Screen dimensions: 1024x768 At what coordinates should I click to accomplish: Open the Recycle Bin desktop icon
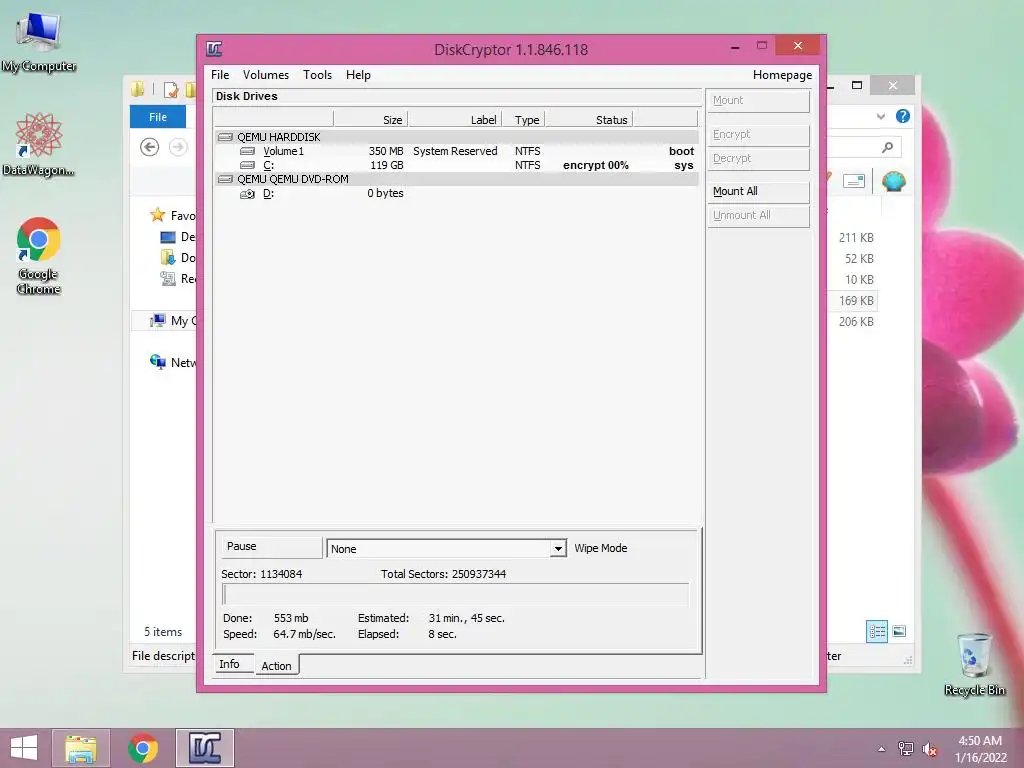click(974, 664)
